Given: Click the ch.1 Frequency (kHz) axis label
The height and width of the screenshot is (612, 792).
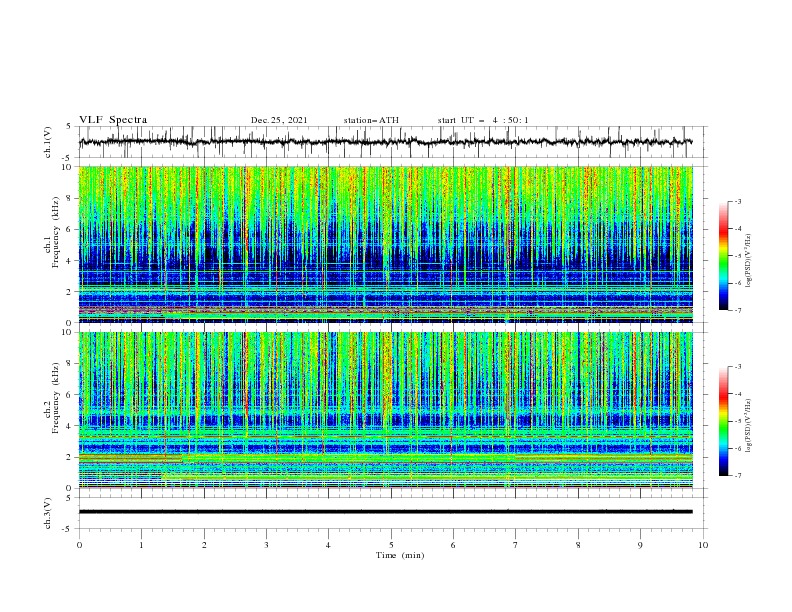Looking at the screenshot, I should [x=52, y=233].
